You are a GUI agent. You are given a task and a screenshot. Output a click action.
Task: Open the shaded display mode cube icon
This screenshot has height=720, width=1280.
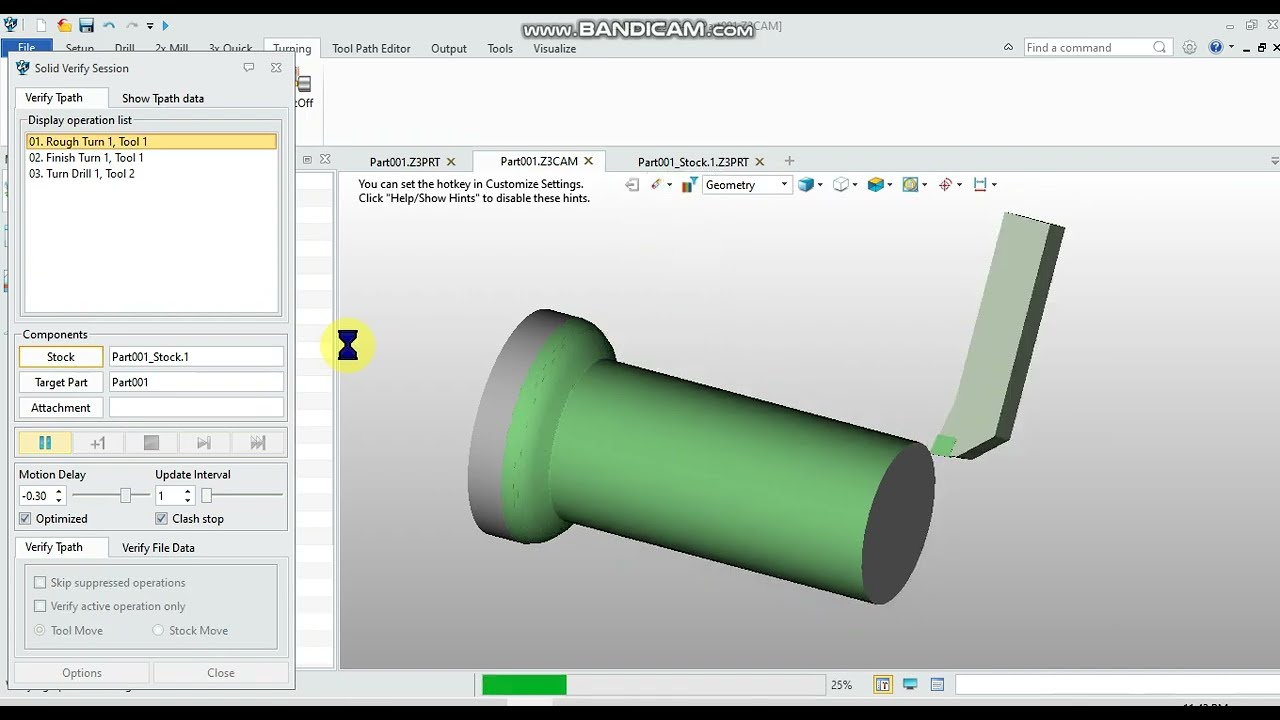click(805, 185)
